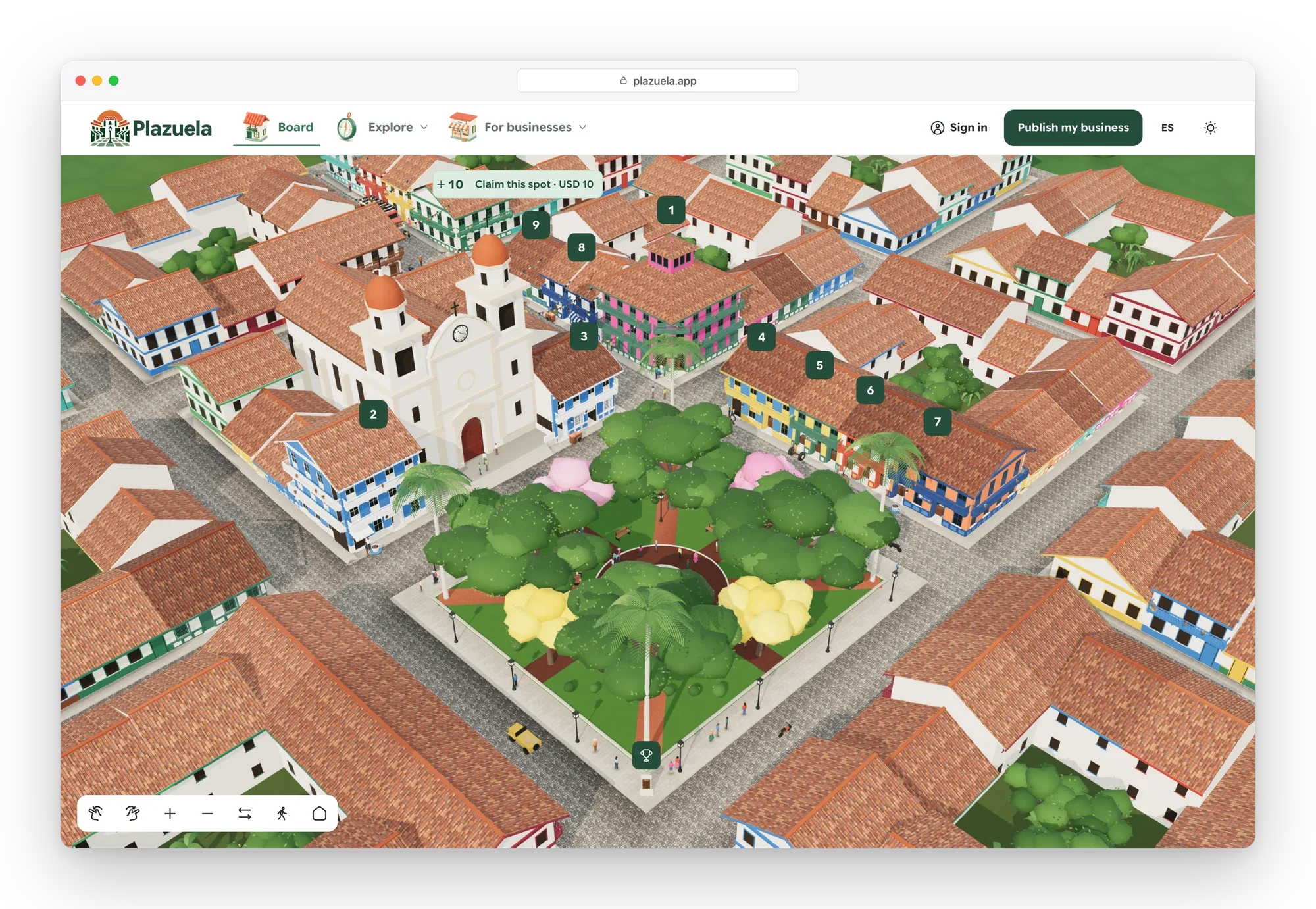The height and width of the screenshot is (909, 1316).
Task: Expand the Explore dropdown menu
Action: (x=382, y=128)
